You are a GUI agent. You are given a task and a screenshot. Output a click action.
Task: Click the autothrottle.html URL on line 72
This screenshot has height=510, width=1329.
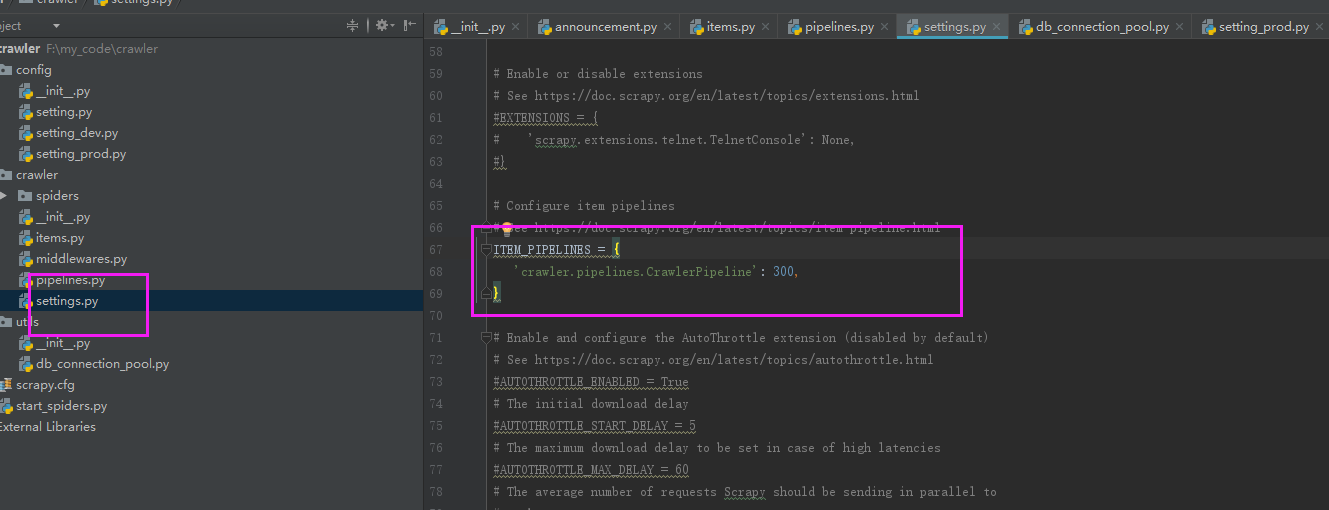pos(733,360)
